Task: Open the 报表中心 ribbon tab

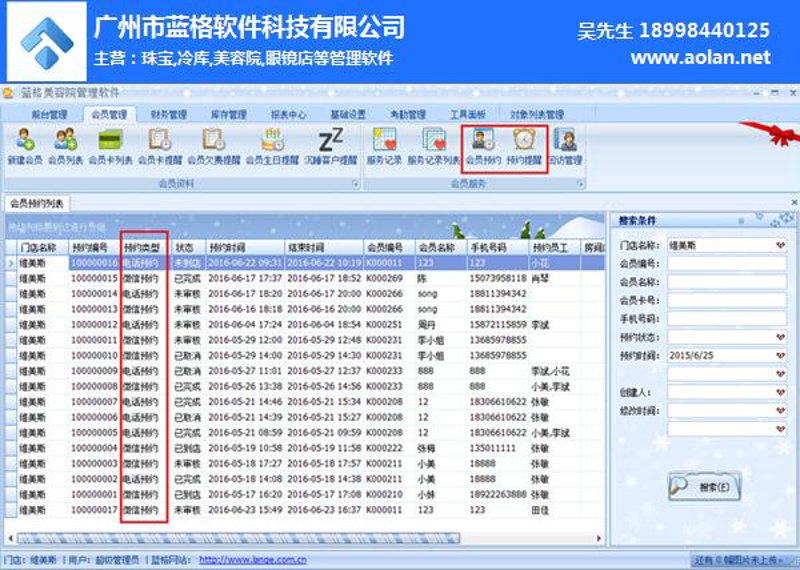Action: pos(288,114)
